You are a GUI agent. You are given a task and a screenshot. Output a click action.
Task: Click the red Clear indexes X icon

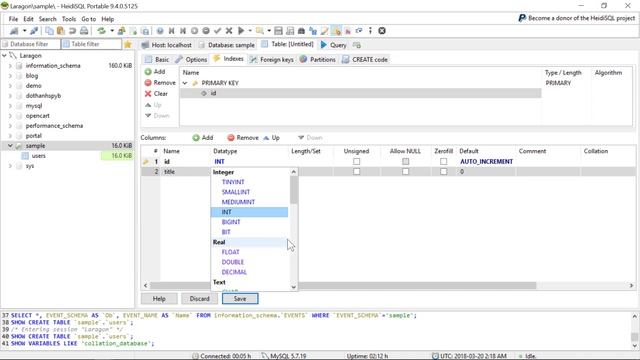148,94
